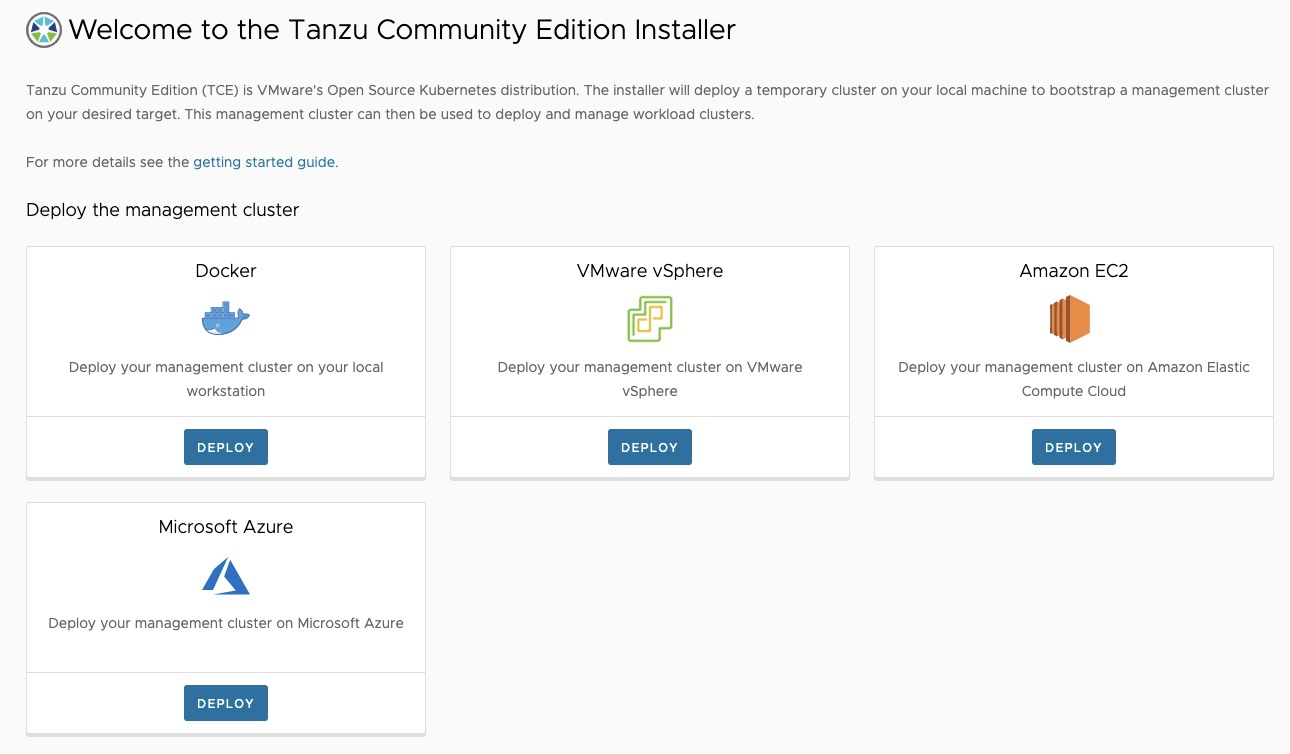Click the Docker deployment description text

pyautogui.click(x=225, y=379)
